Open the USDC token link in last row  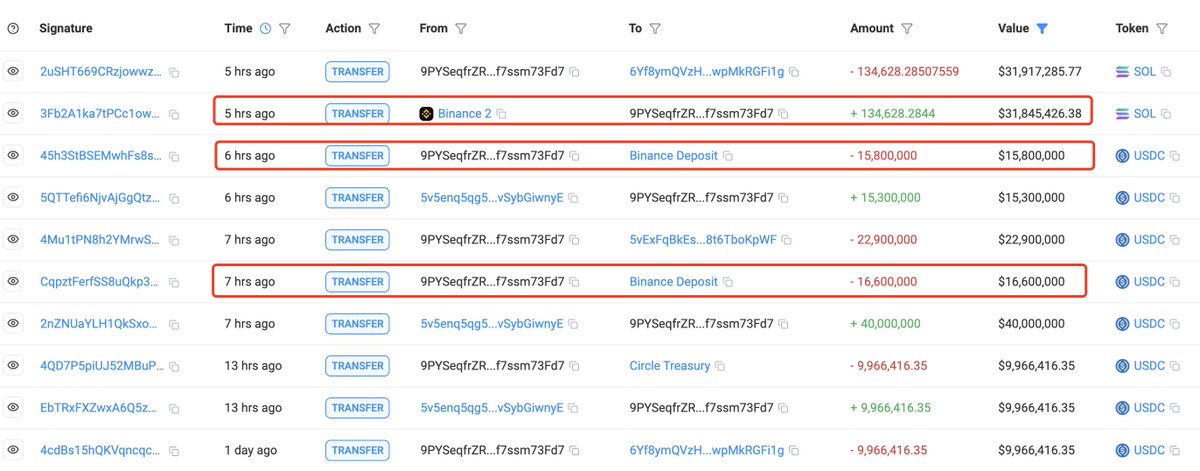pos(1148,450)
